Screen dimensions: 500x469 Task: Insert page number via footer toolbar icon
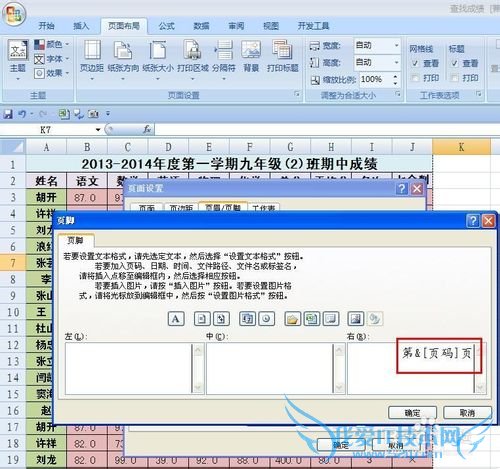click(x=202, y=319)
